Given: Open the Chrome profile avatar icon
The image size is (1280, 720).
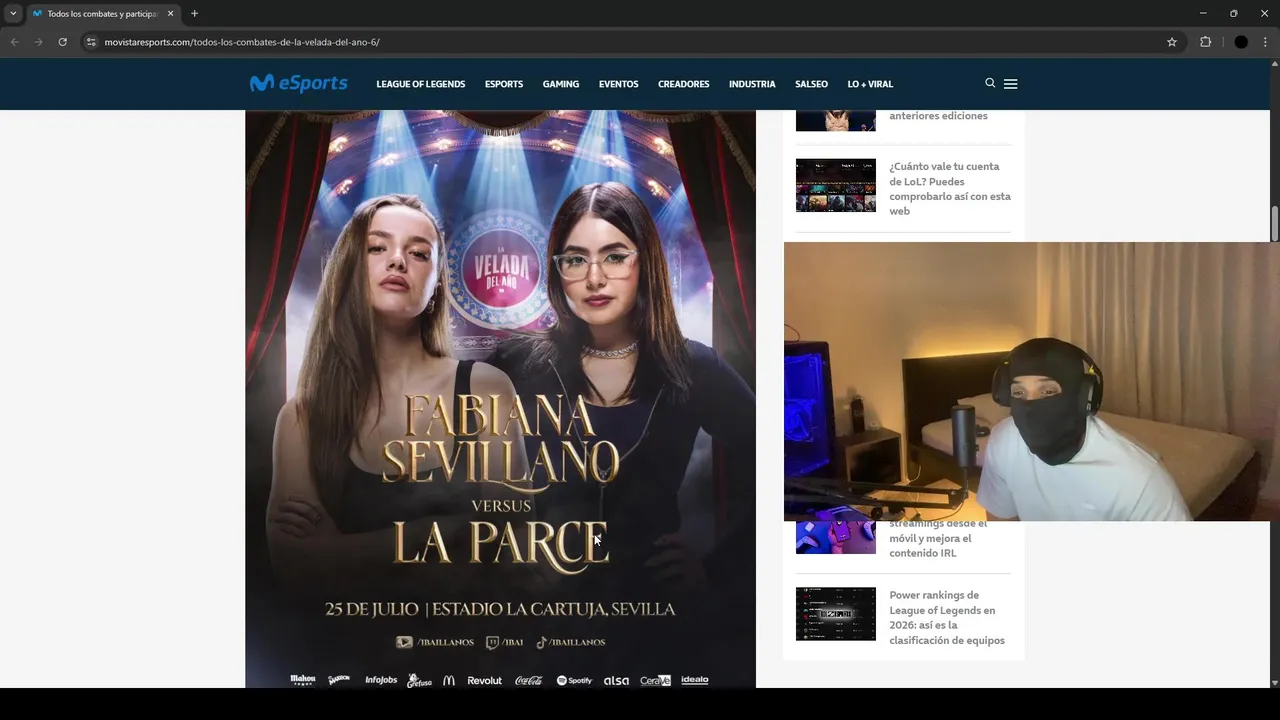Looking at the screenshot, I should coord(1241,42).
